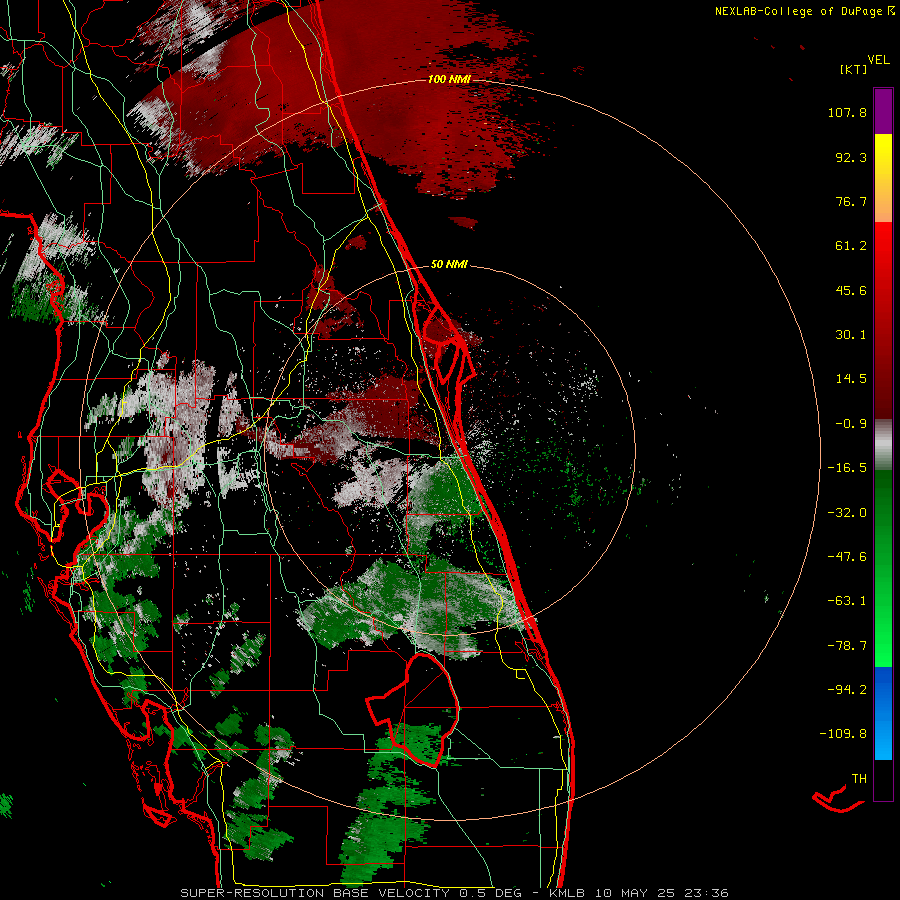
Task: Select the -94.2 velocity scale label
Action: point(847,689)
